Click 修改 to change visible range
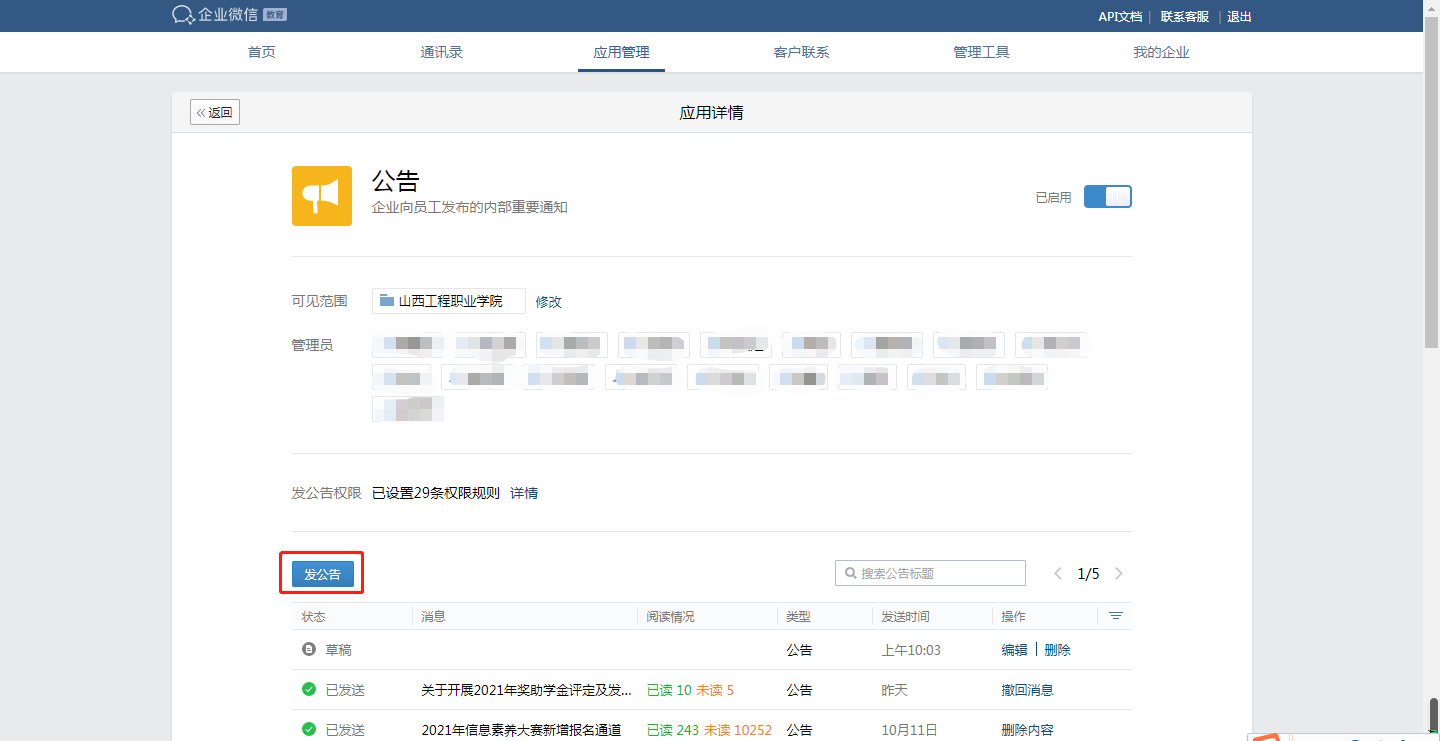Image resolution: width=1440 pixels, height=741 pixels. coord(549,302)
